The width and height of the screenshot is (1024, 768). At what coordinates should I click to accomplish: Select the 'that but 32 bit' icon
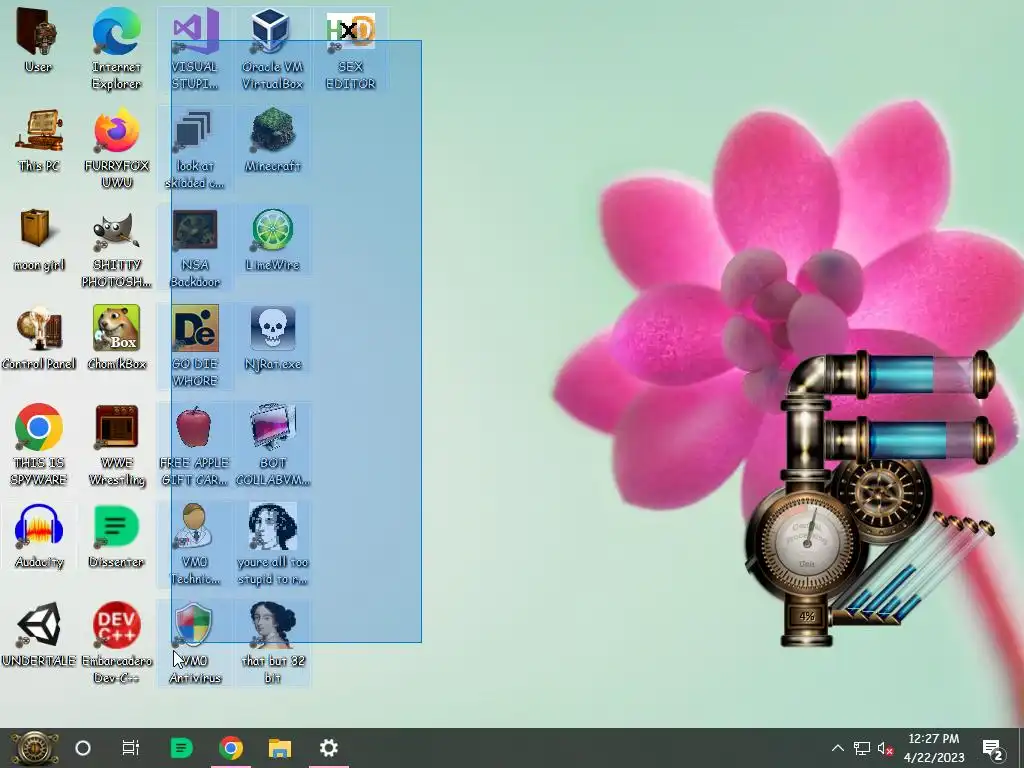click(x=272, y=643)
